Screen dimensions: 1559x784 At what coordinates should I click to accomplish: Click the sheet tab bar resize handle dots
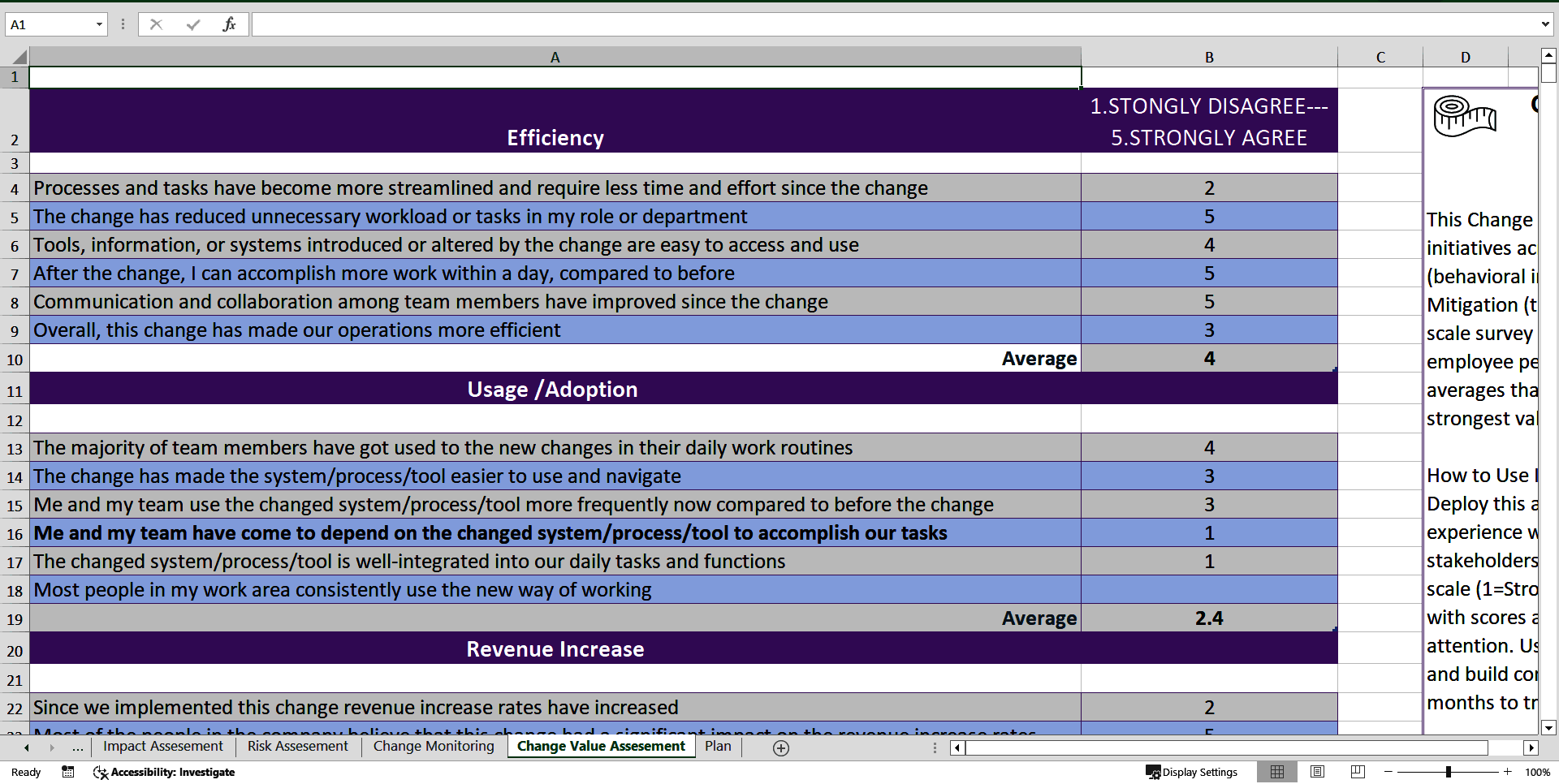pos(935,747)
